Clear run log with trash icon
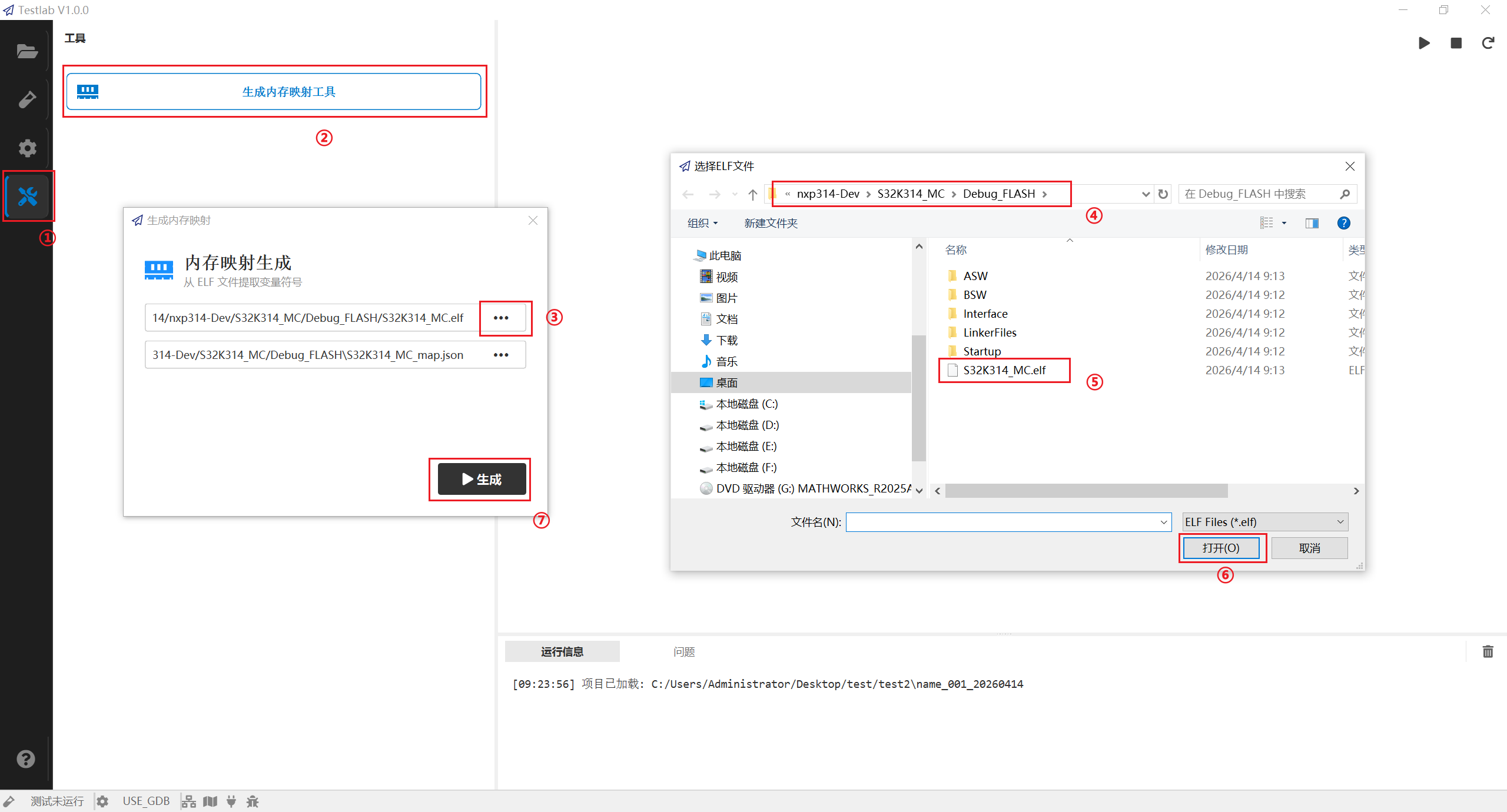 [1488, 651]
